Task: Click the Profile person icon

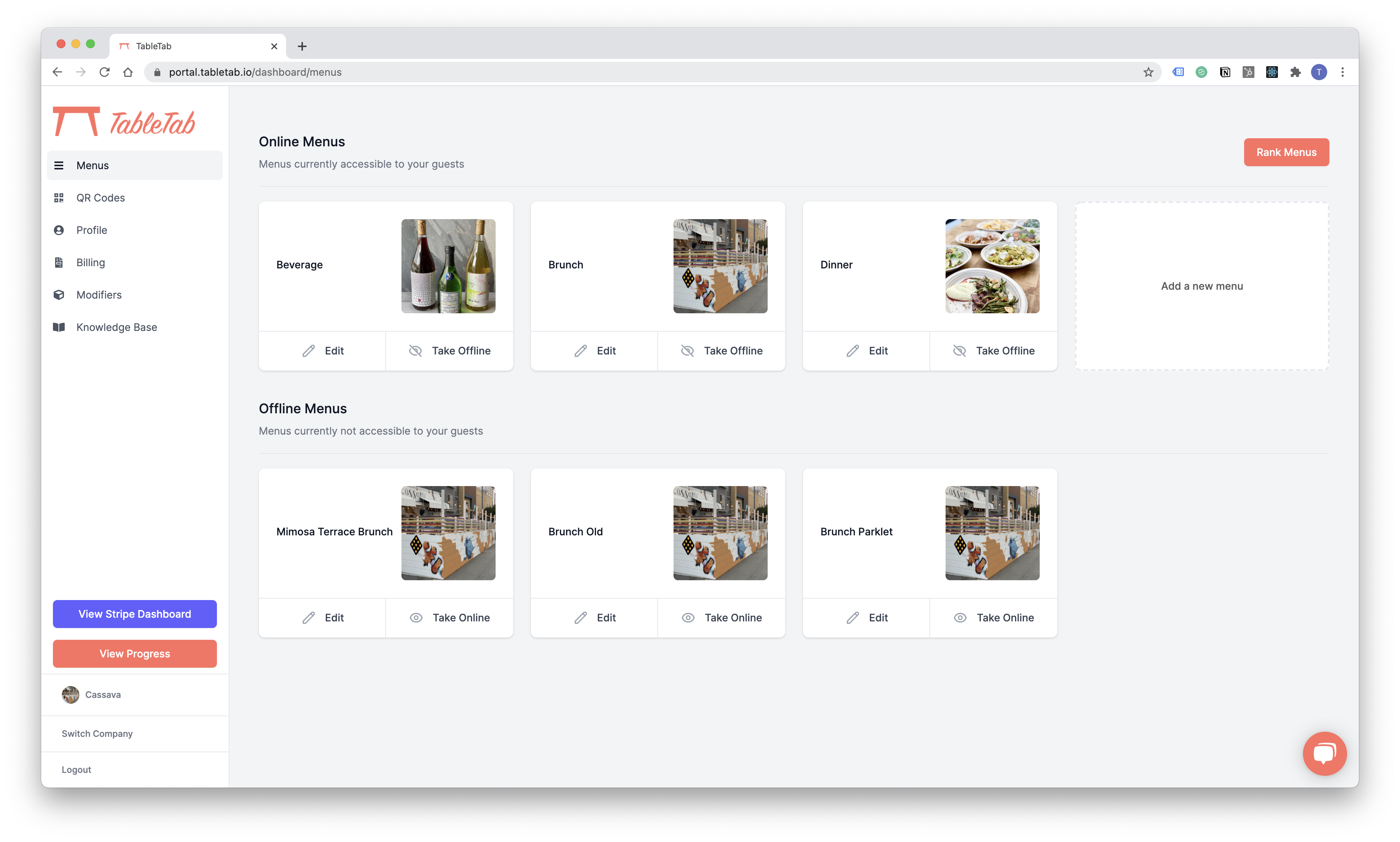Action: coord(58,230)
